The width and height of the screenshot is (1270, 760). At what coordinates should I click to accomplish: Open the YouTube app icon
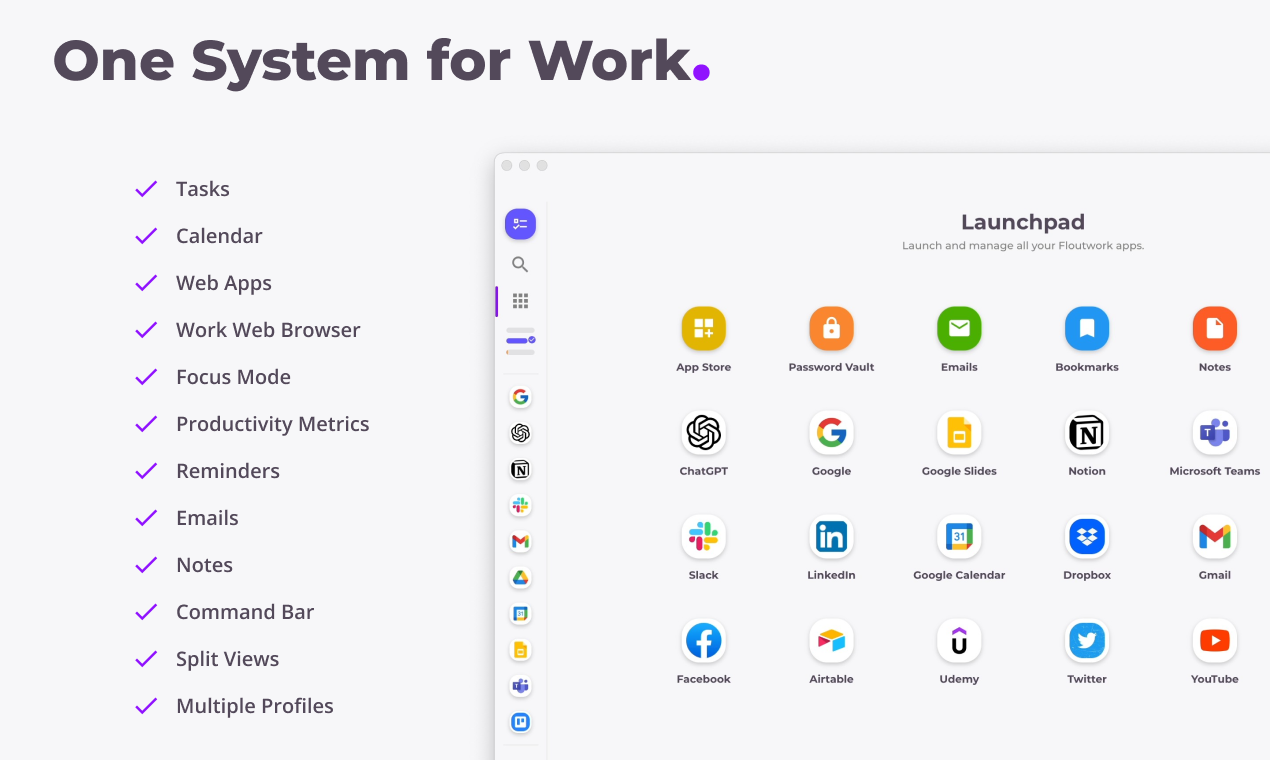pyautogui.click(x=1215, y=641)
